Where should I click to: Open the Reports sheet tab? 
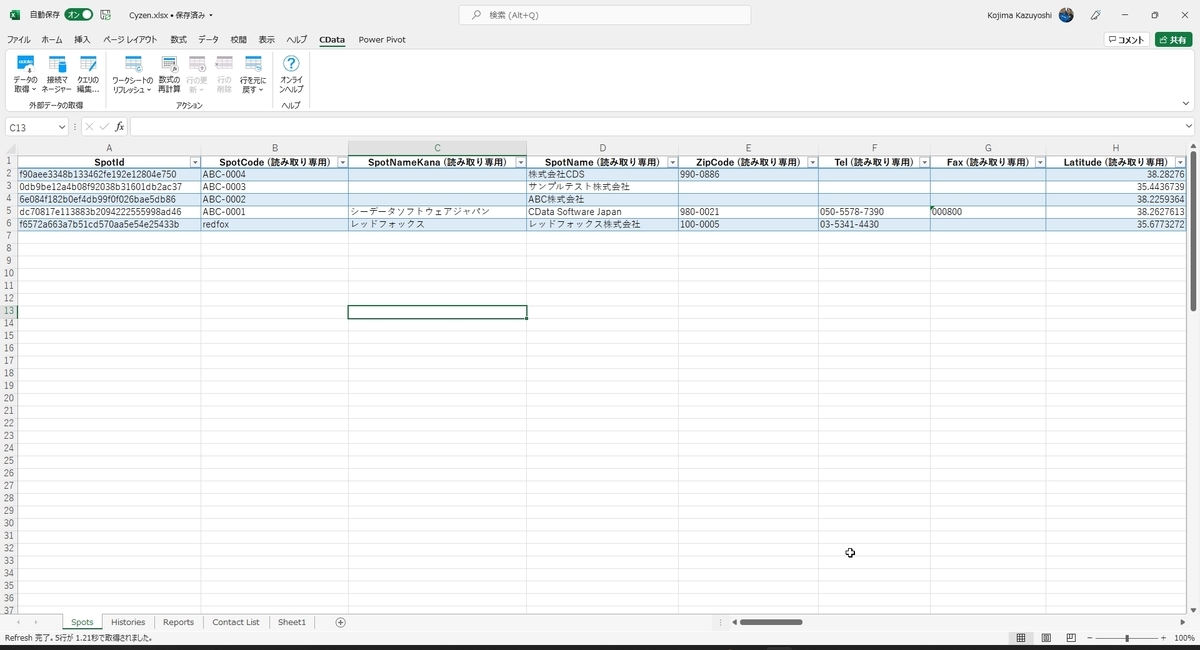(178, 622)
